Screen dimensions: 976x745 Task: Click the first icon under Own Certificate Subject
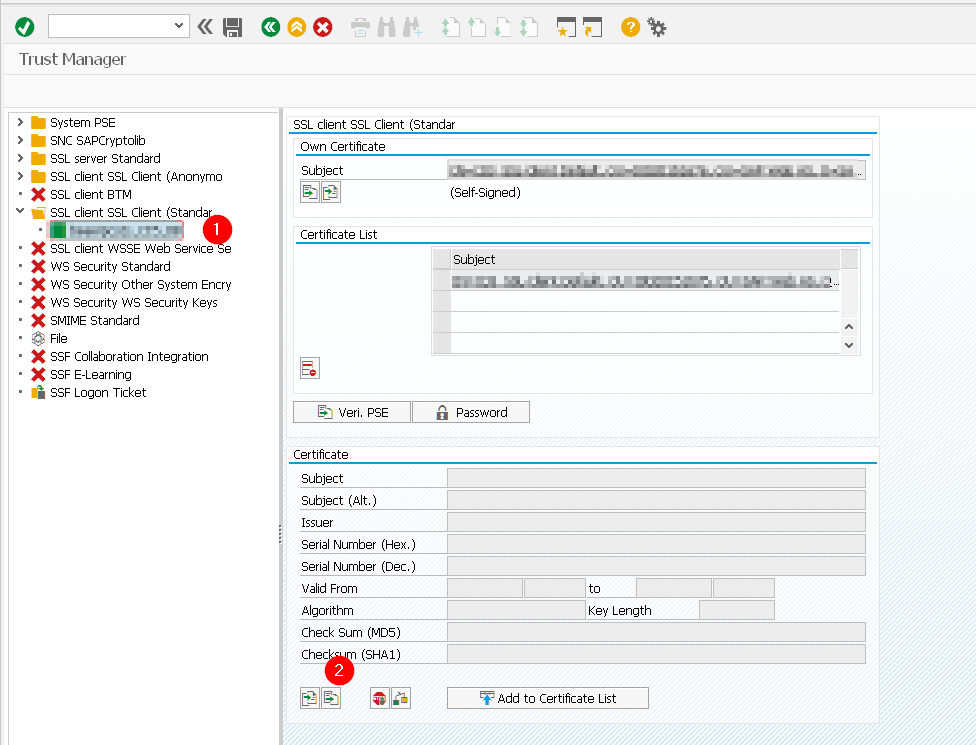(x=309, y=192)
